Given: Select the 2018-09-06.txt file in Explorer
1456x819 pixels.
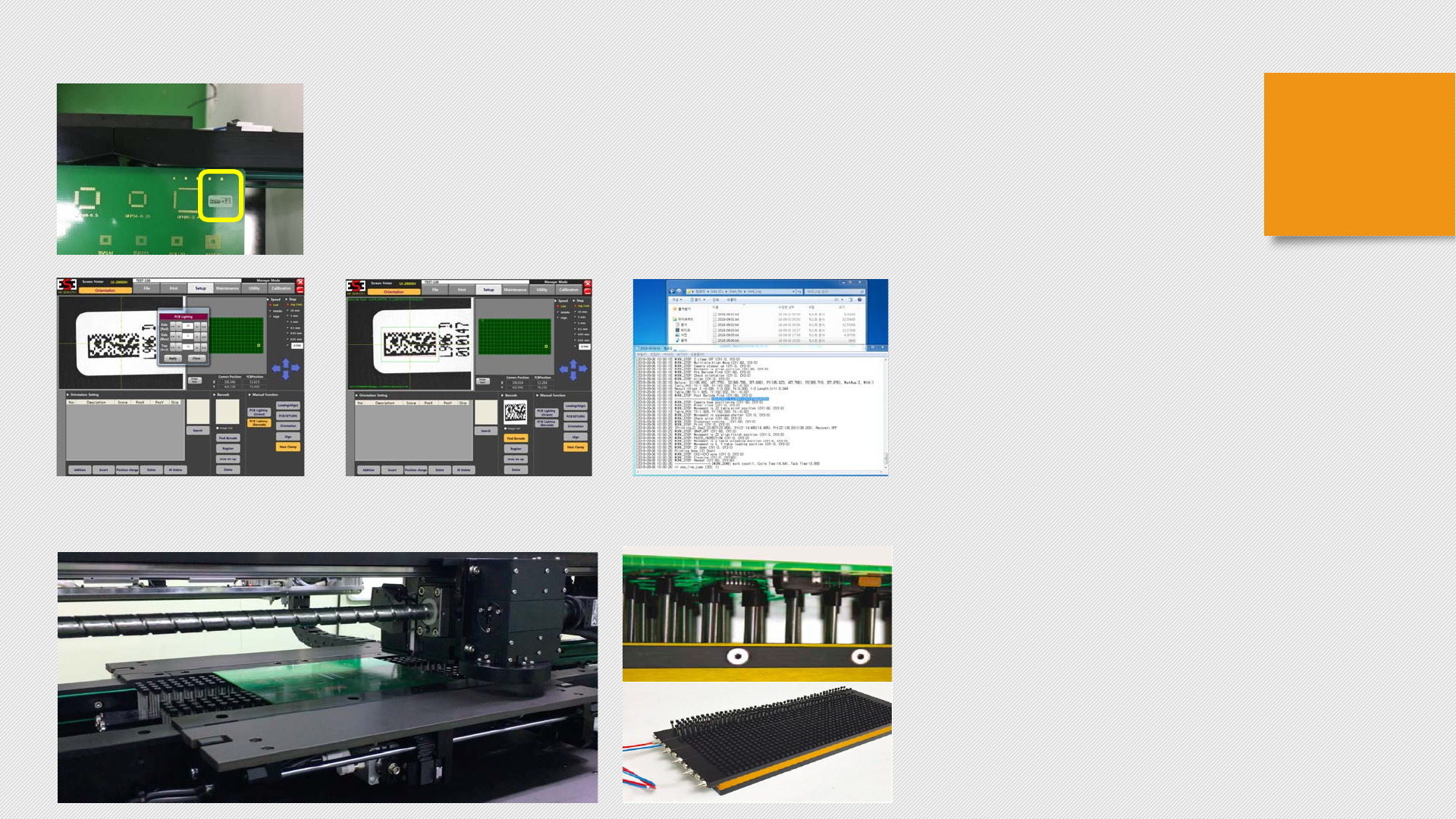Looking at the screenshot, I should pyautogui.click(x=728, y=340).
